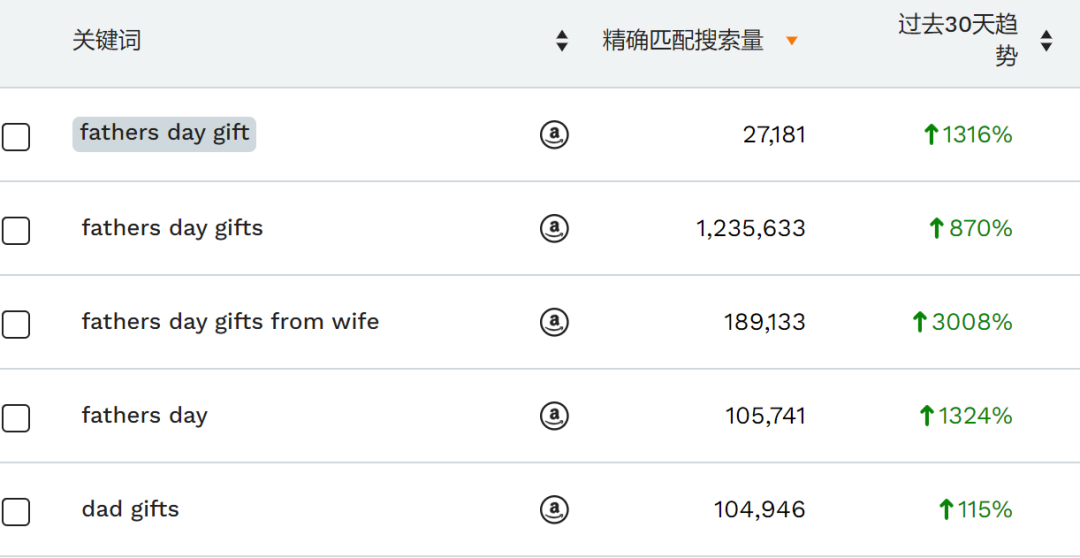Open the highlighted fathers day gift keyword
1080x558 pixels.
point(165,134)
